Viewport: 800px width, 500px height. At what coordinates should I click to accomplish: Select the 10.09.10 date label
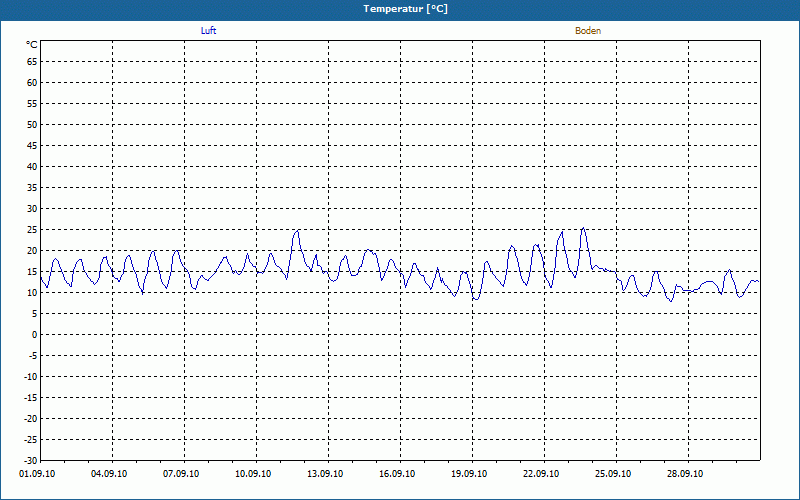[253, 473]
